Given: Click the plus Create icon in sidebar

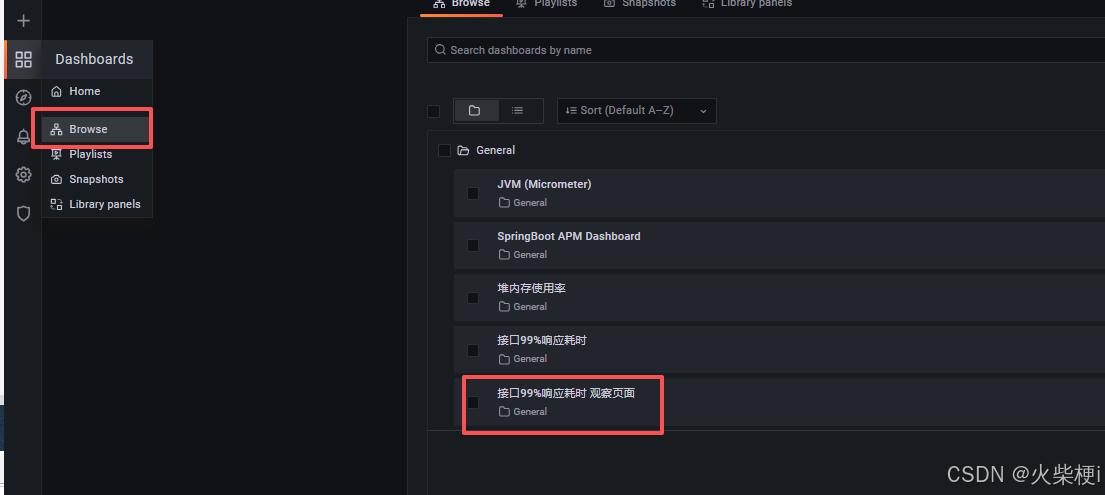Looking at the screenshot, I should point(23,20).
